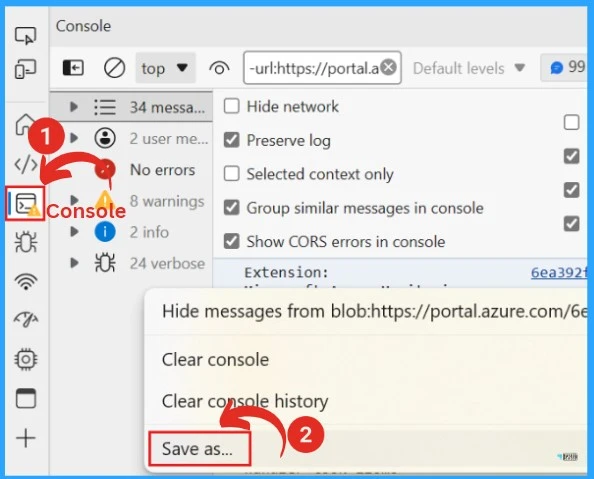This screenshot has width=594, height=479.
Task: Open the Sources bug icon in sidebar
Action: [26, 241]
